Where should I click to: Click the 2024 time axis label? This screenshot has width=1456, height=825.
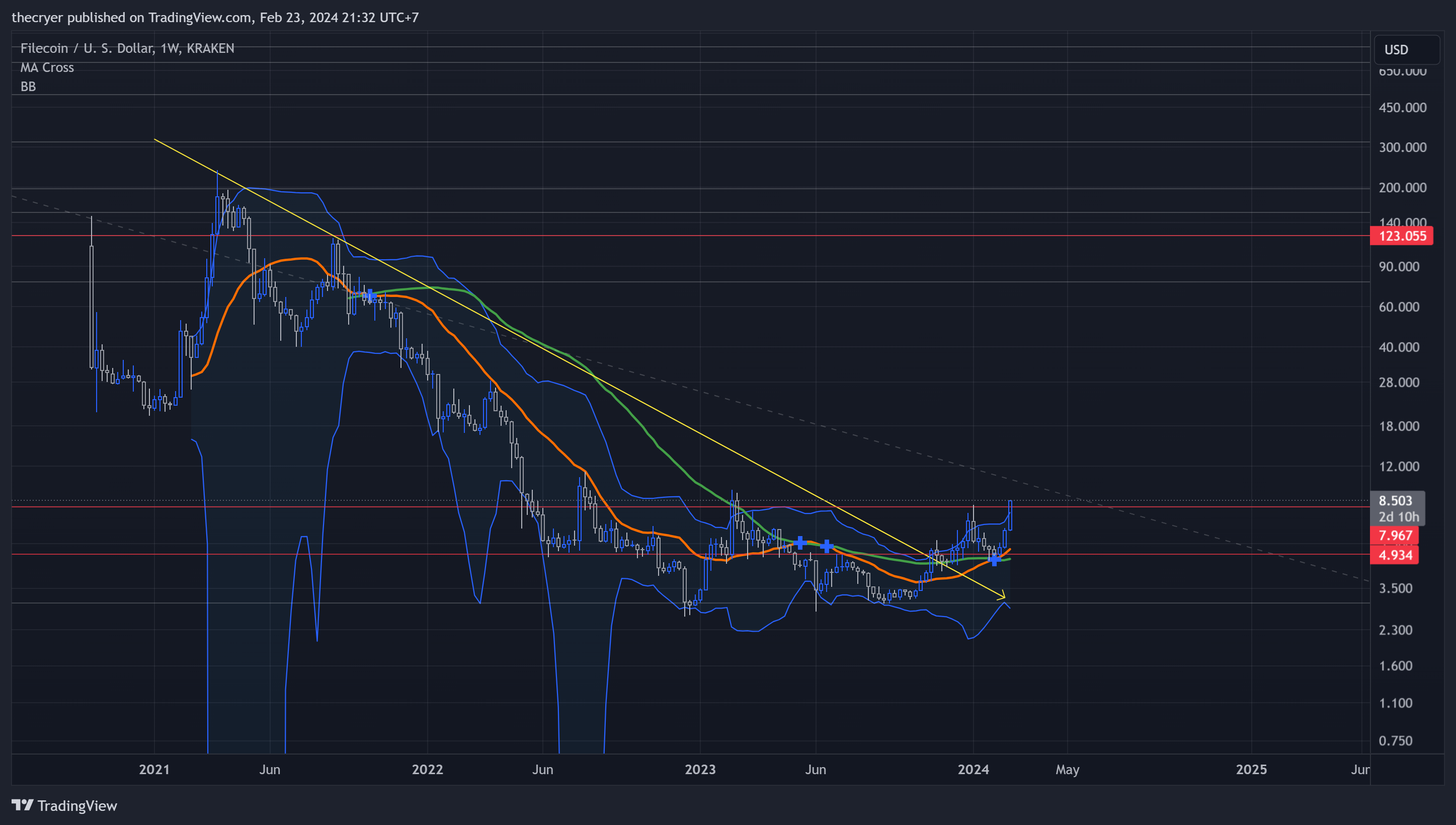pos(974,770)
